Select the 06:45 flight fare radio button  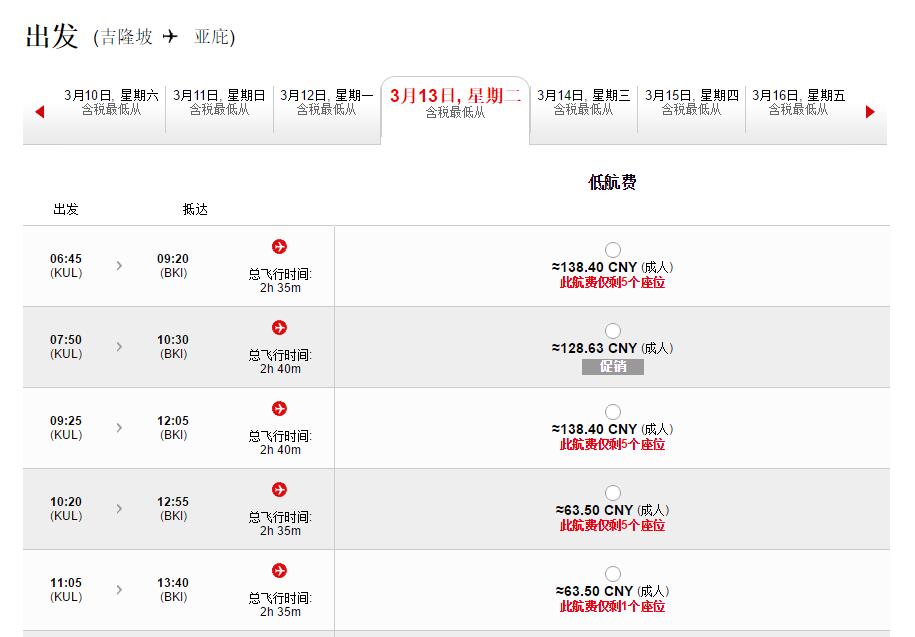click(x=613, y=250)
